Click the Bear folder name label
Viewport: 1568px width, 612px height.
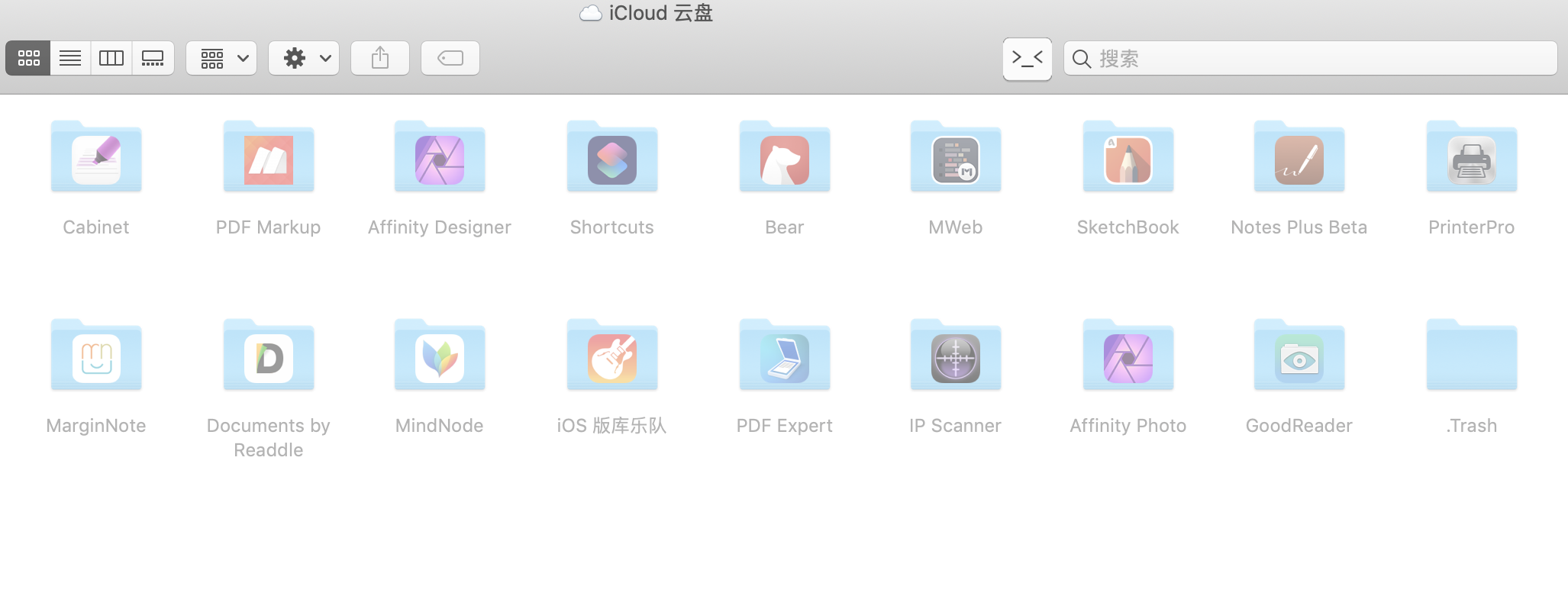785,227
